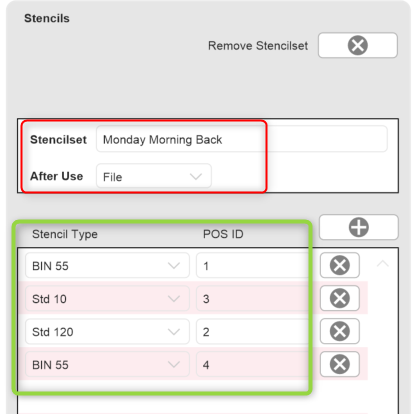The height and width of the screenshot is (414, 414).
Task: Open the Std 120 stencil type dropdown
Action: [x=107, y=331]
